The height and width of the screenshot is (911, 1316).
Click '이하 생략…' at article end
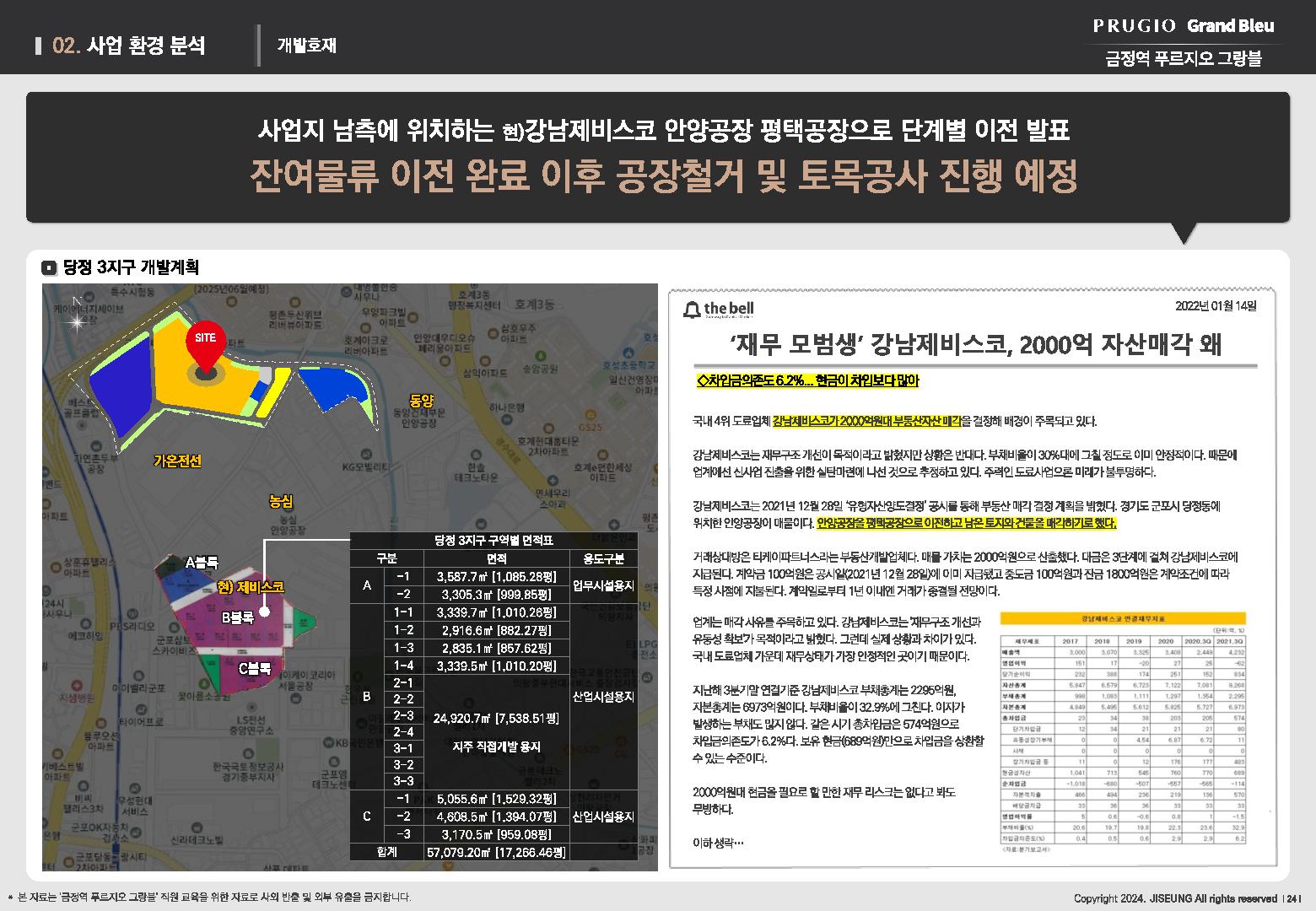coord(718,843)
